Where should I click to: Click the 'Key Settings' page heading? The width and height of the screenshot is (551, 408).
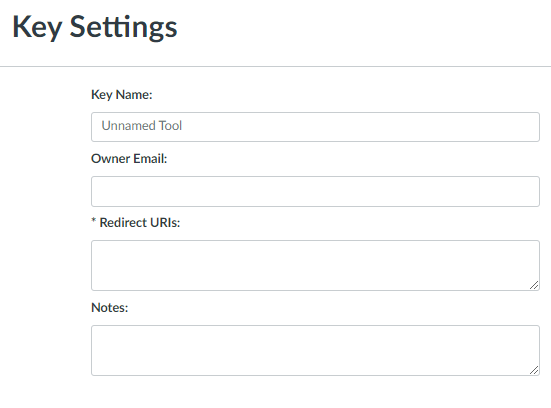tap(95, 27)
